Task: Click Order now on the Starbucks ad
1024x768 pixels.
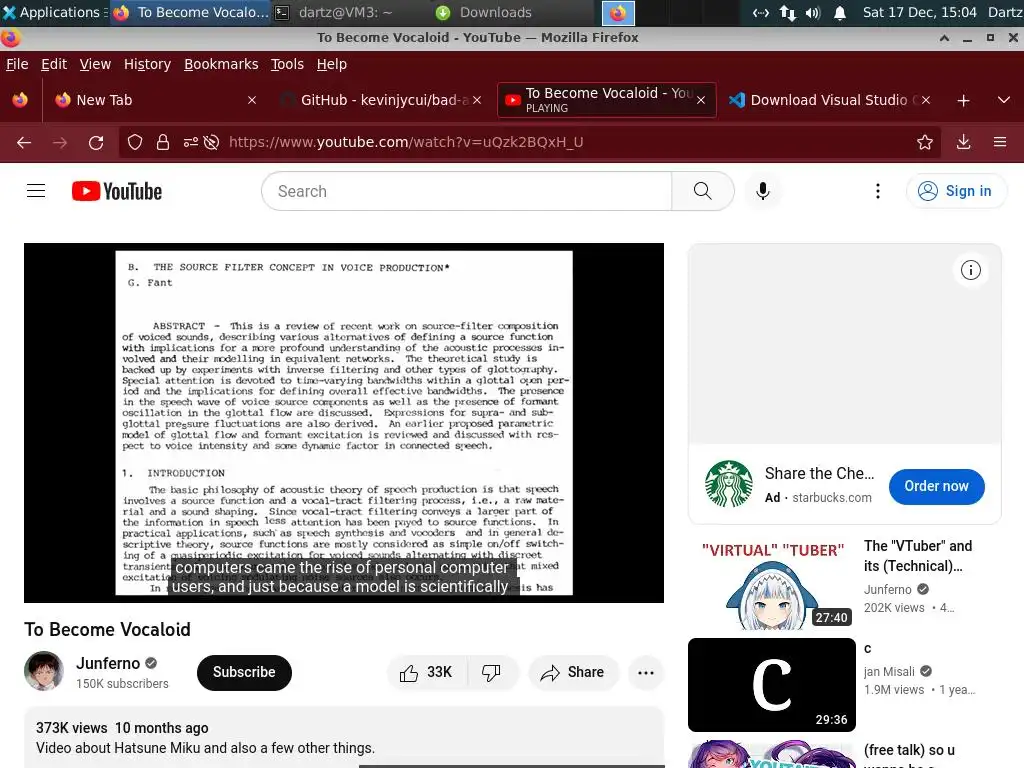Action: click(x=936, y=487)
